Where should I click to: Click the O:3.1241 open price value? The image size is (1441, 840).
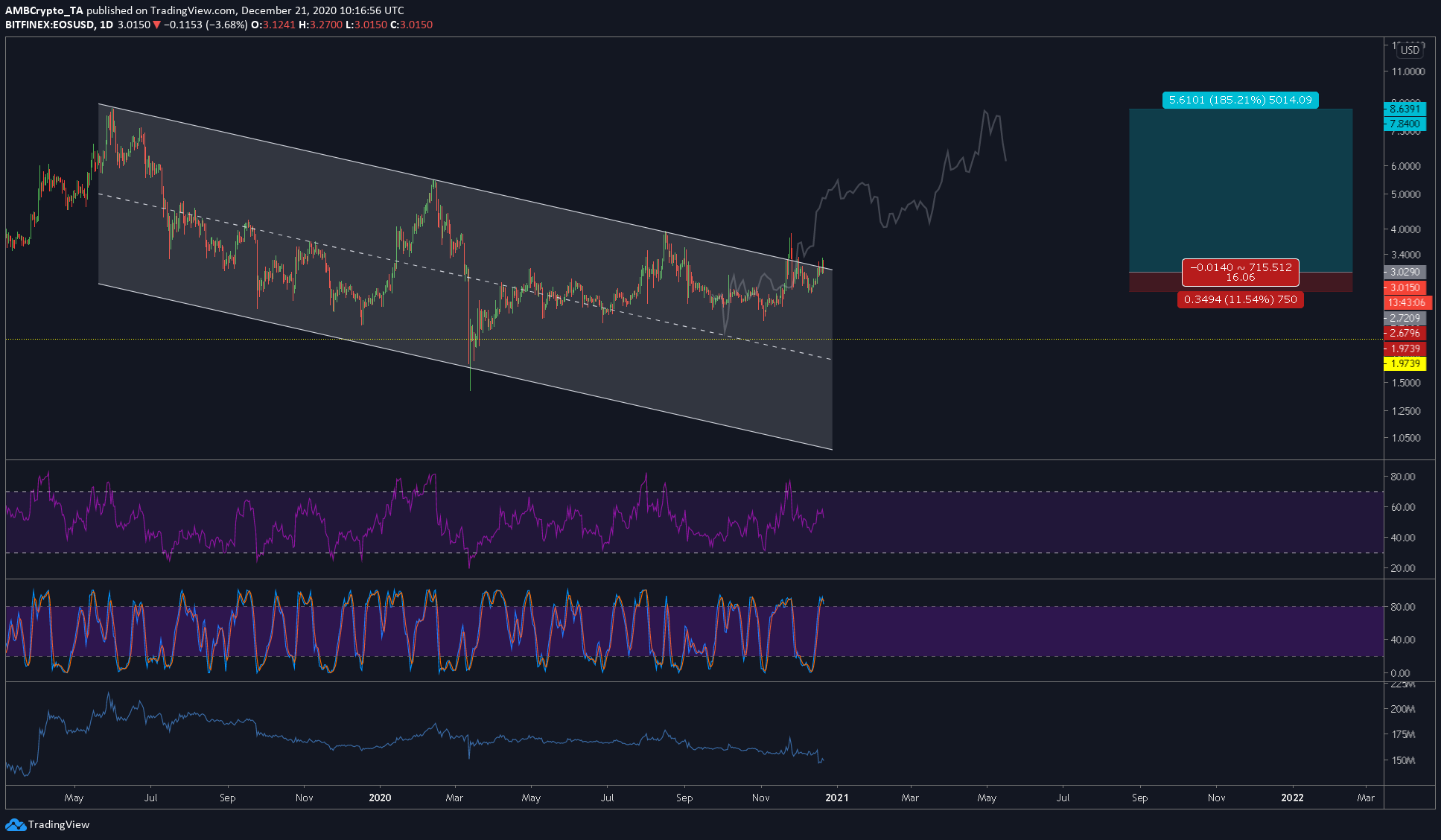(273, 25)
